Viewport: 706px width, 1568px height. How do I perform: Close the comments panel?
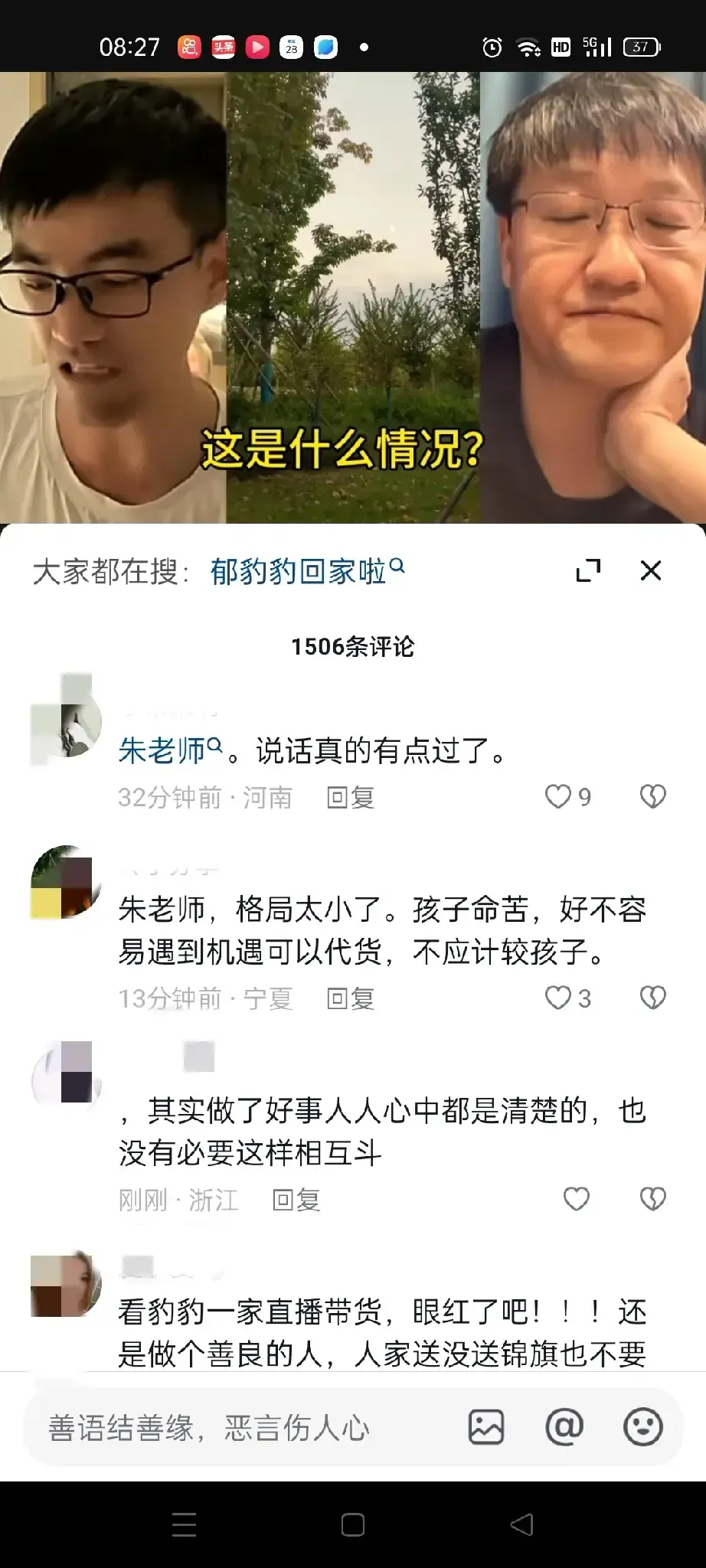[651, 570]
